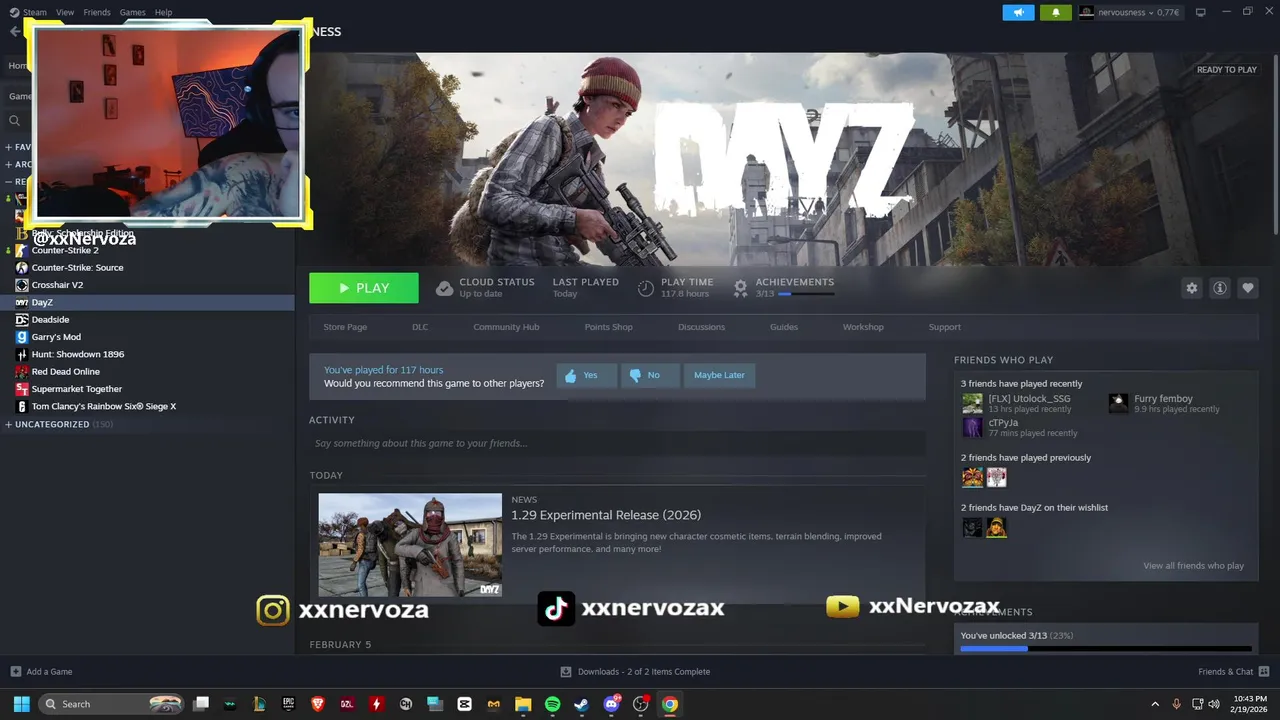Select Counter-Strike: Source in library
This screenshot has height=720, width=1280.
click(77, 268)
